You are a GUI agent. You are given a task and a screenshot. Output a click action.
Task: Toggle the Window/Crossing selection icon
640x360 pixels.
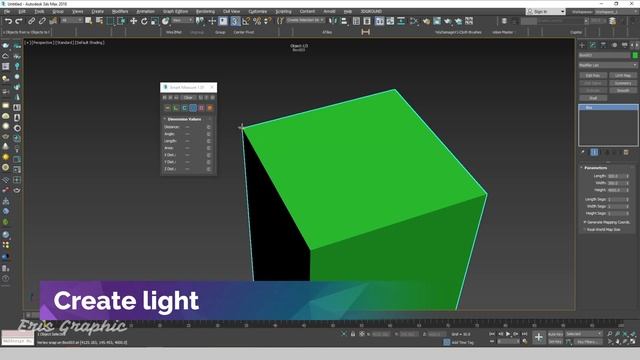(x=121, y=21)
